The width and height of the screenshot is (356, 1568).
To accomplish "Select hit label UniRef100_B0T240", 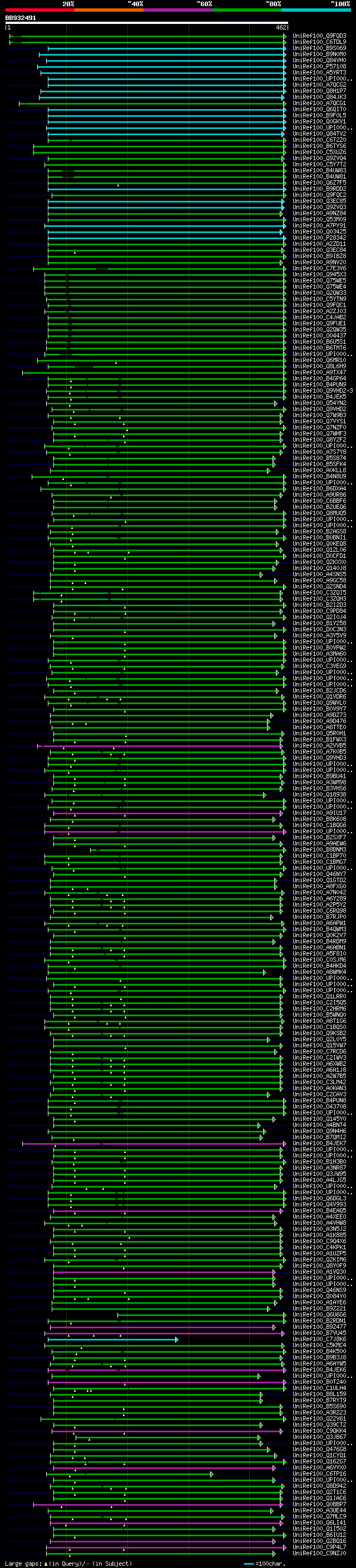I will tap(319, 1382).
